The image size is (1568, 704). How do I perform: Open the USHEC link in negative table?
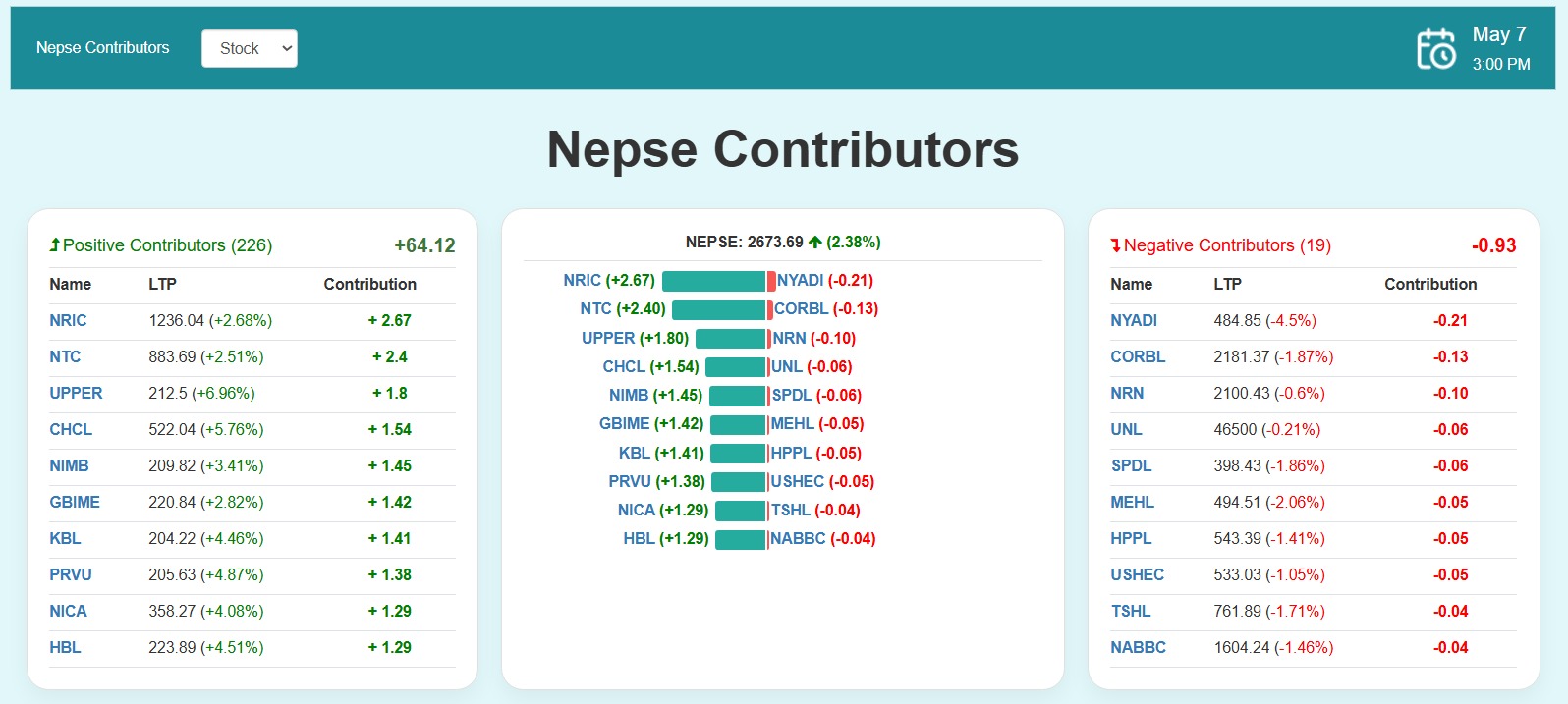point(1137,575)
